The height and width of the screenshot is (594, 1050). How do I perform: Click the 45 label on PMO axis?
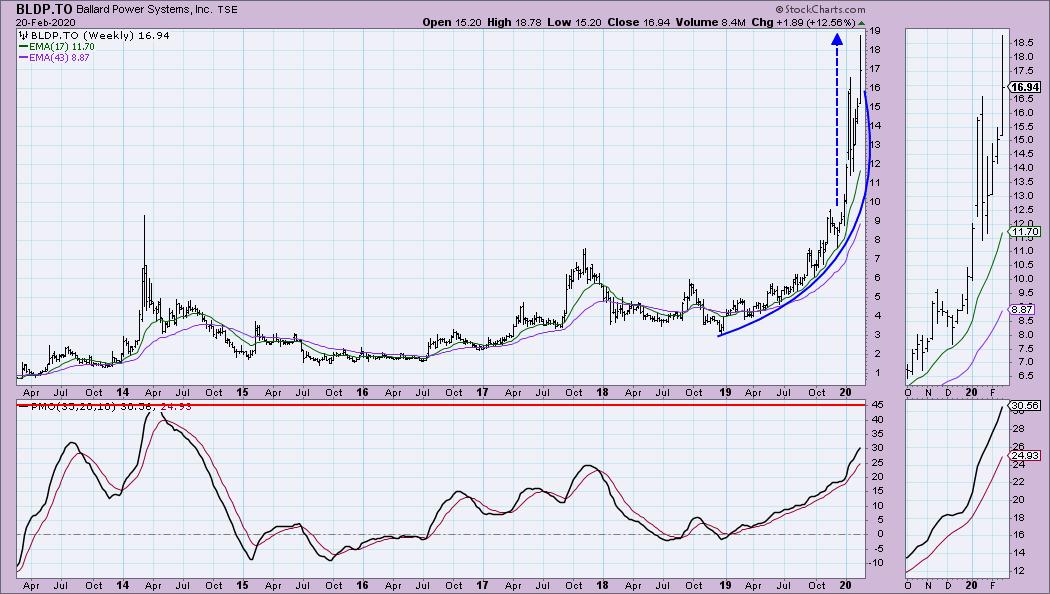[x=876, y=404]
